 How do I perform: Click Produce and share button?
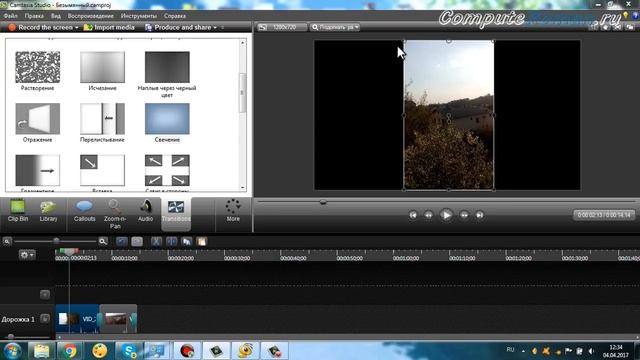pos(178,27)
